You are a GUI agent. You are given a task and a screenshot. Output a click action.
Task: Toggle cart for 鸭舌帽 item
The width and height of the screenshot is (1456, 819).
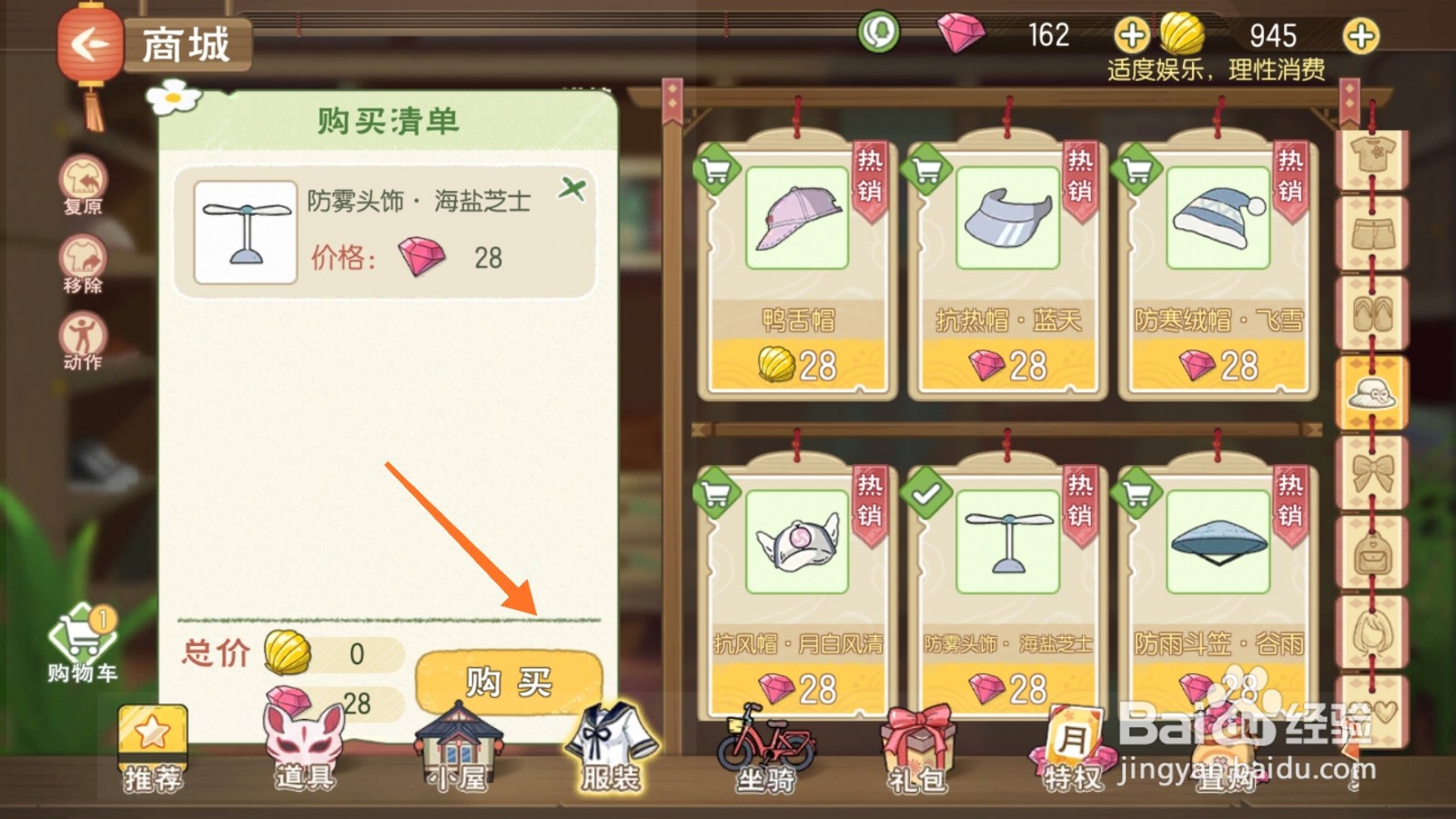click(715, 169)
